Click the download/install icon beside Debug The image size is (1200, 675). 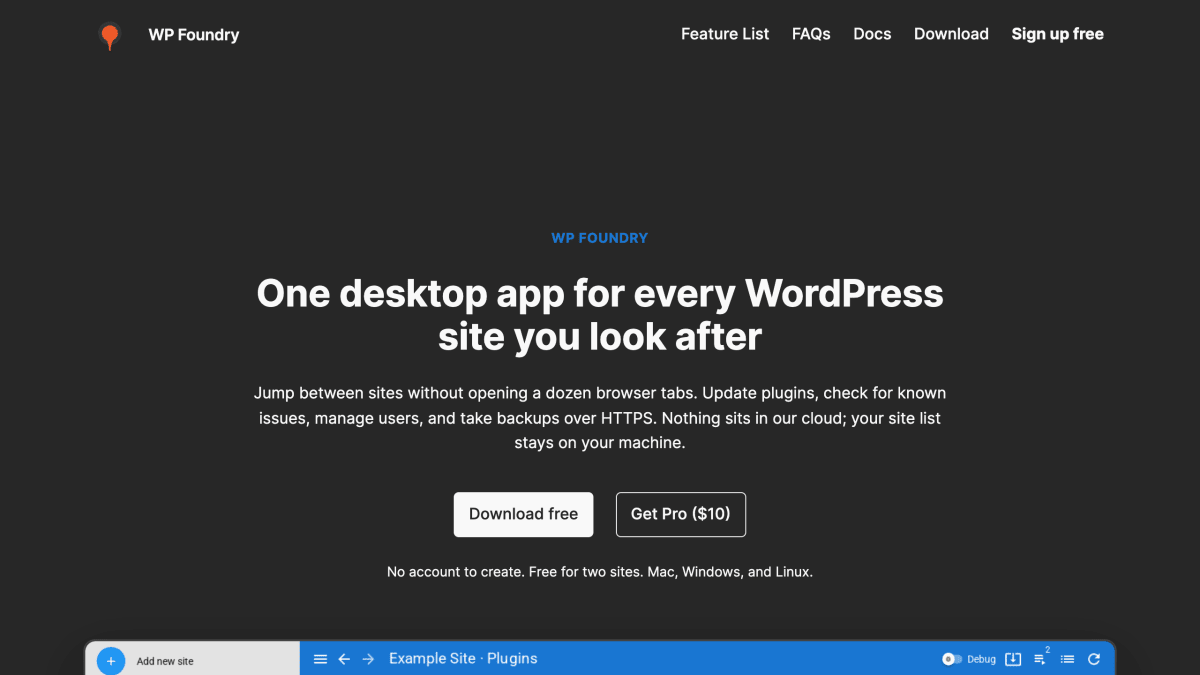pos(1013,659)
